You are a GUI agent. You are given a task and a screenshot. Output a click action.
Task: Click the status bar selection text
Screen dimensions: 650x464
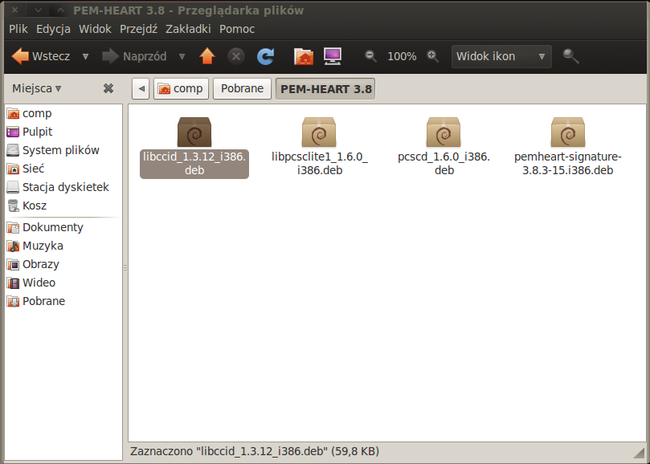click(x=255, y=452)
